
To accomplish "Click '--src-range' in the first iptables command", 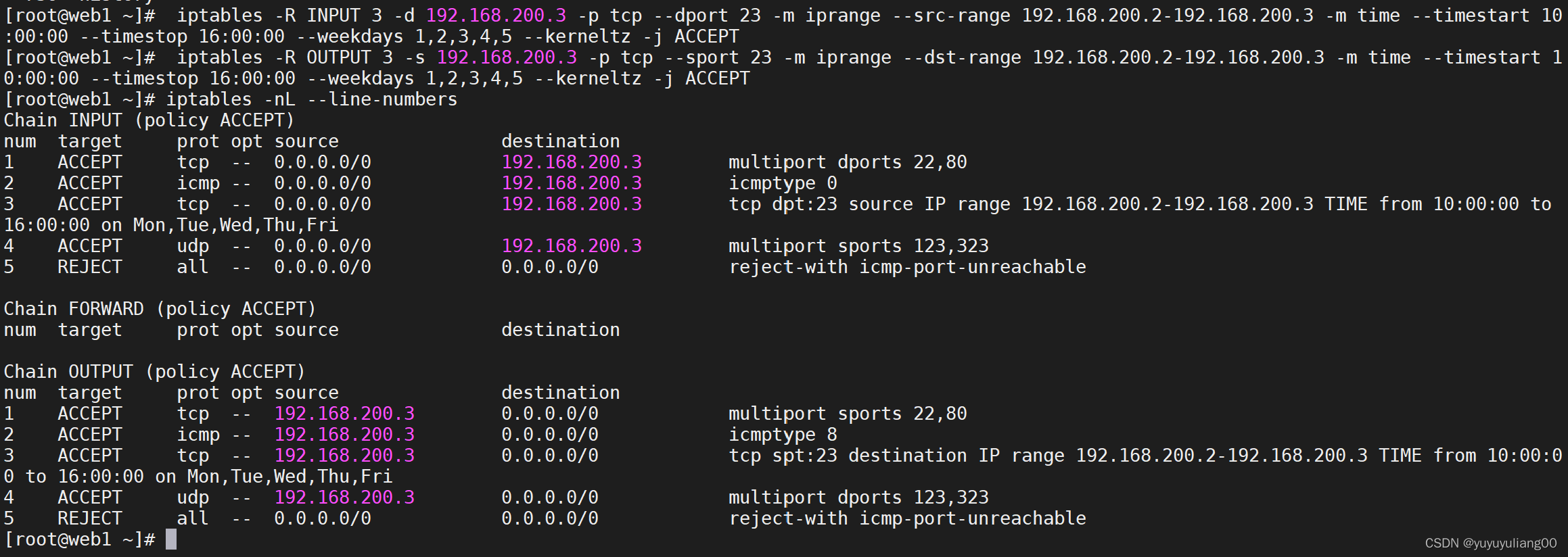I will pos(950,16).
